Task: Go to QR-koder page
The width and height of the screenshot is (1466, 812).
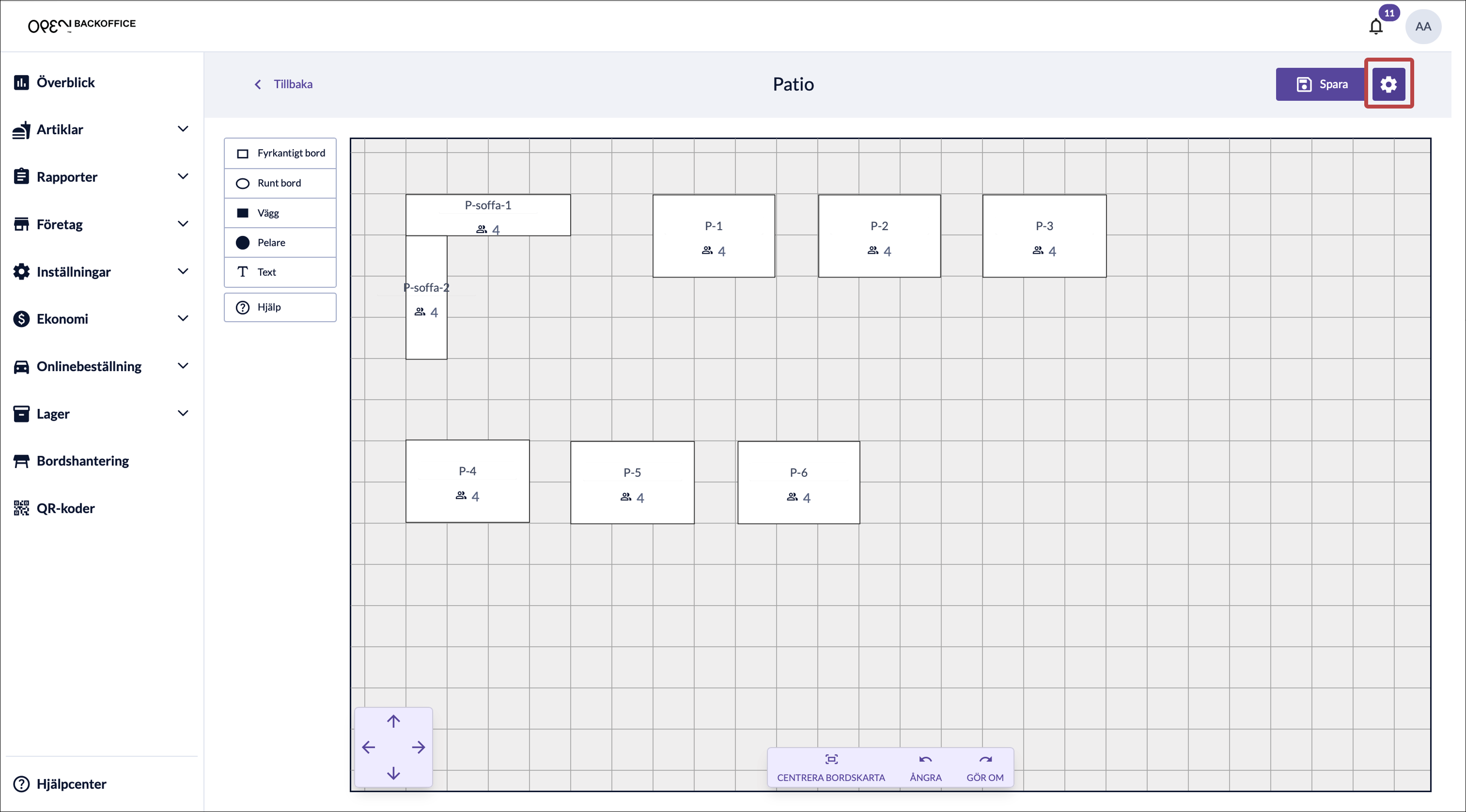Action: [65, 508]
